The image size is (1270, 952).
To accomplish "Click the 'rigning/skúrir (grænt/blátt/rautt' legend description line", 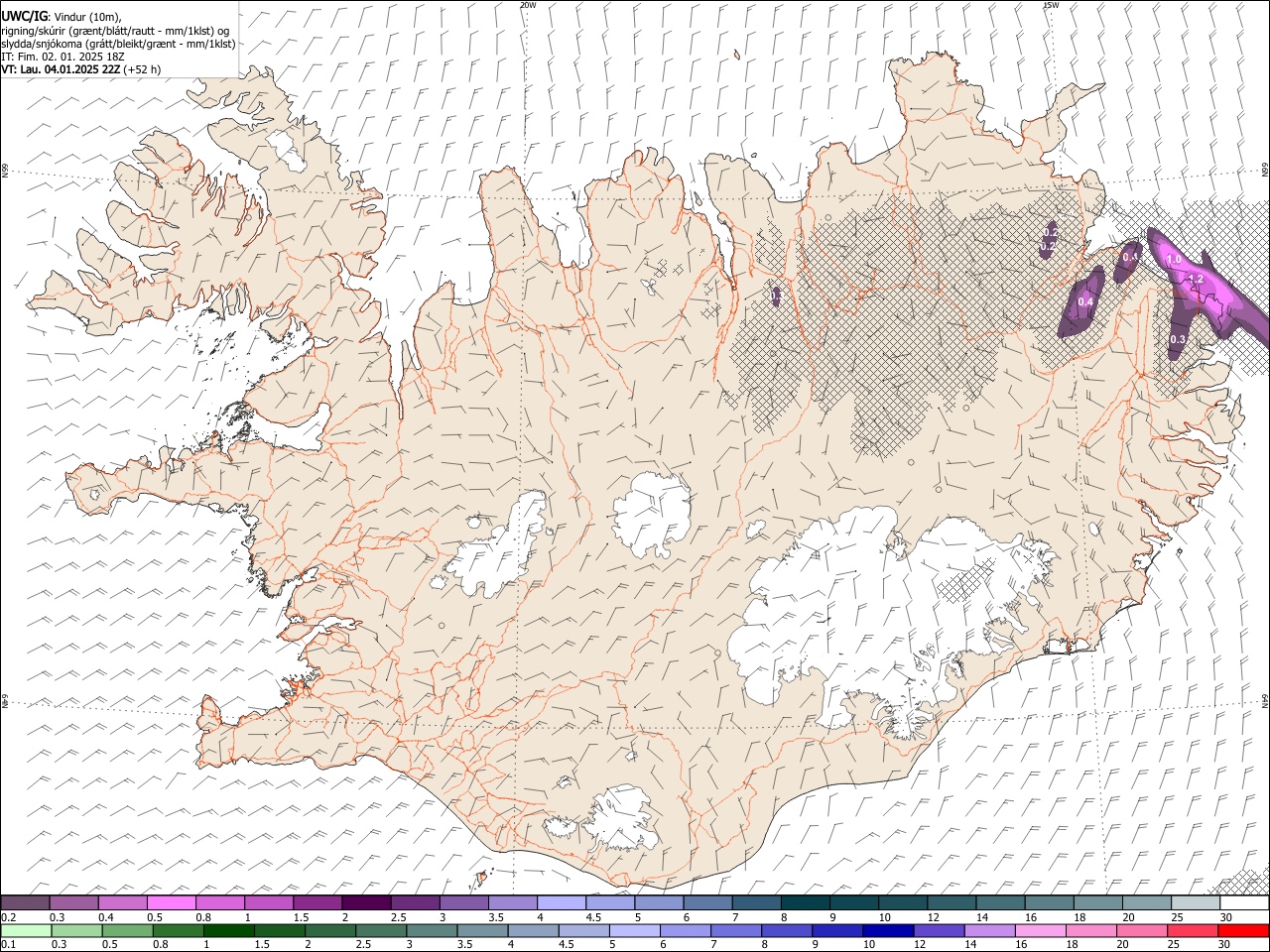I will click(x=115, y=31).
